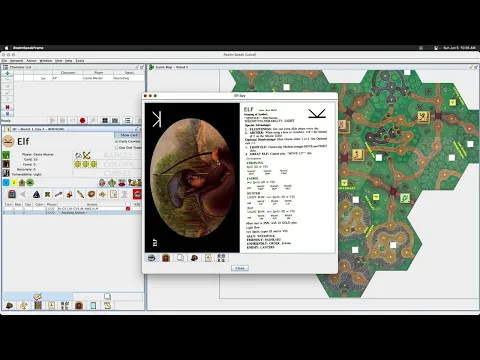Click the +1 toolbar button

point(72,120)
